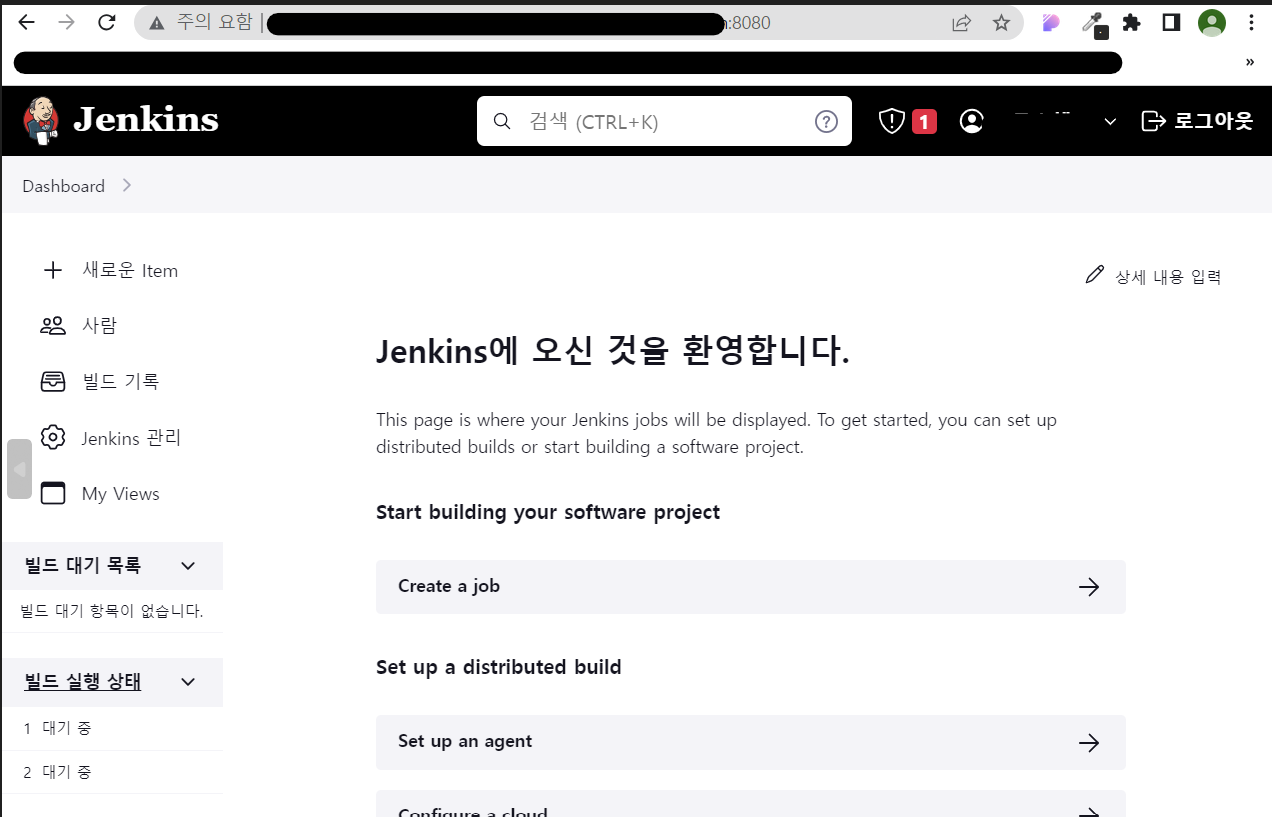Click the Jenkins butler logo
This screenshot has height=817, width=1272.
[x=41, y=120]
